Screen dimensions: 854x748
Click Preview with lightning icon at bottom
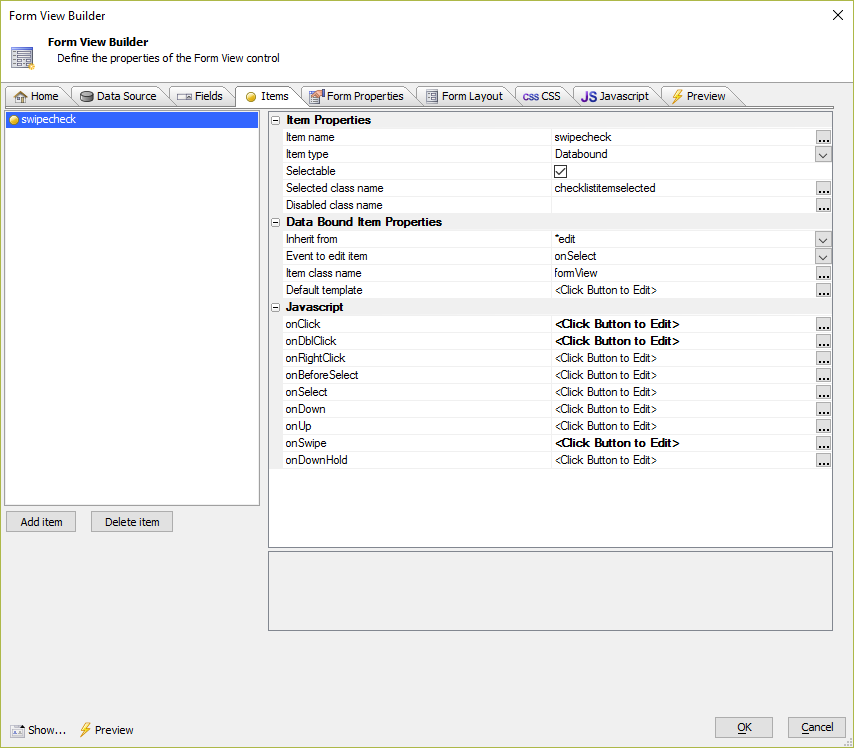(x=107, y=730)
